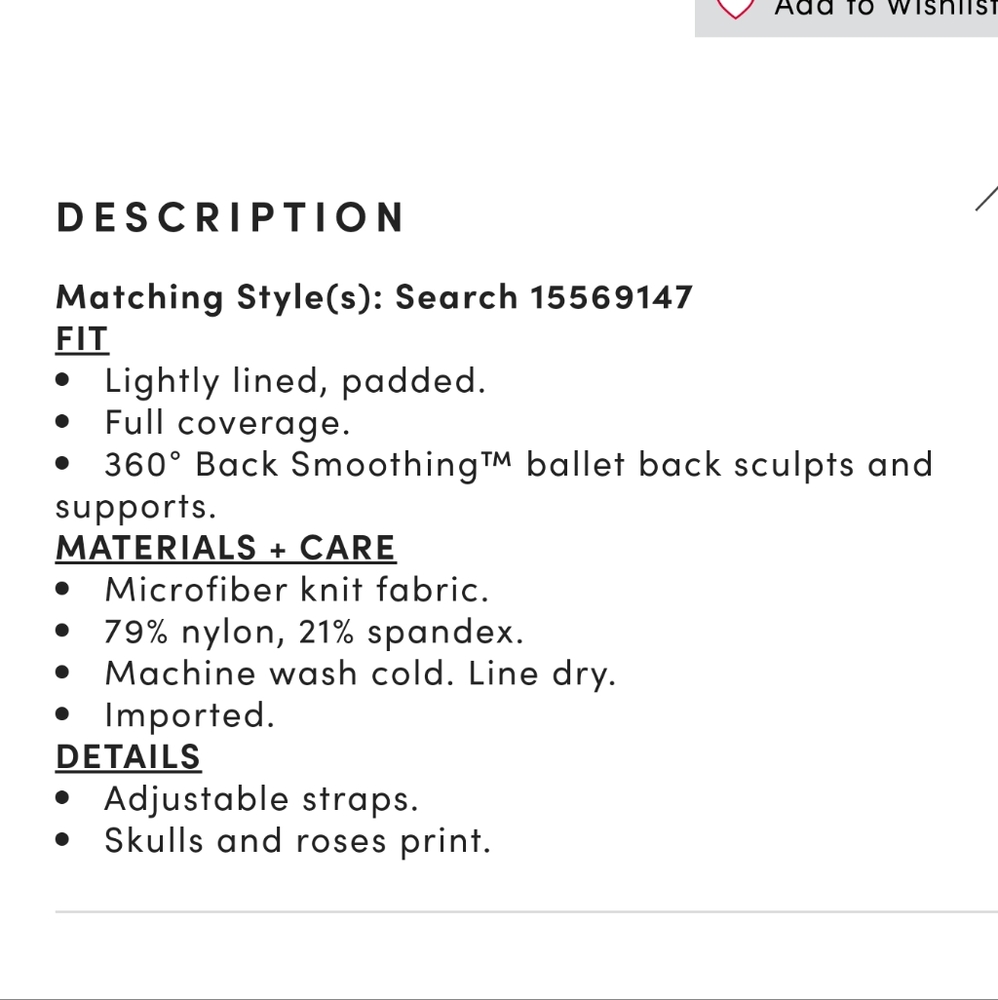Click the '79% nylon, 21% spandex' line

point(314,632)
